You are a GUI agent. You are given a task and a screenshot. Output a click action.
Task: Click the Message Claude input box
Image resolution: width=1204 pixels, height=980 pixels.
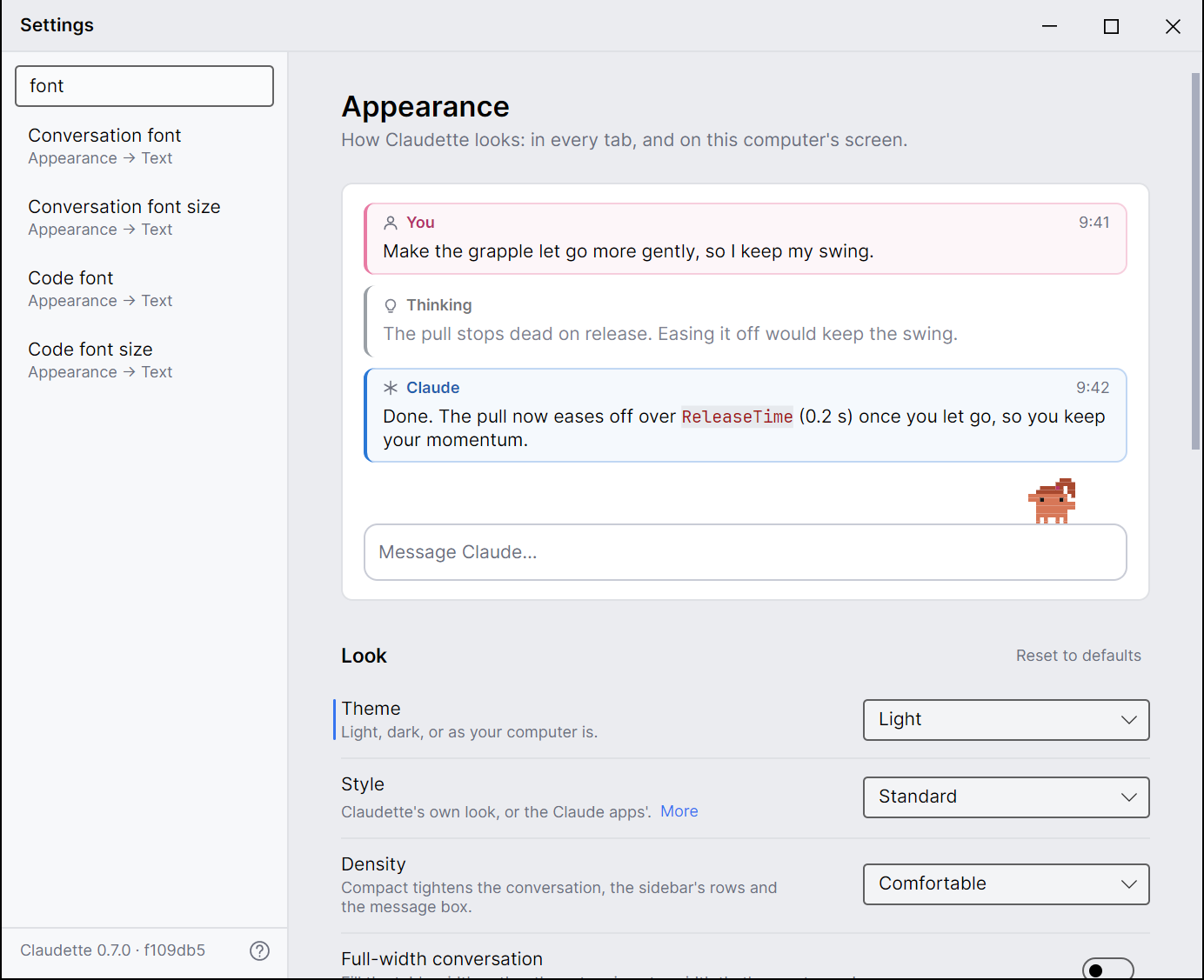pyautogui.click(x=746, y=552)
